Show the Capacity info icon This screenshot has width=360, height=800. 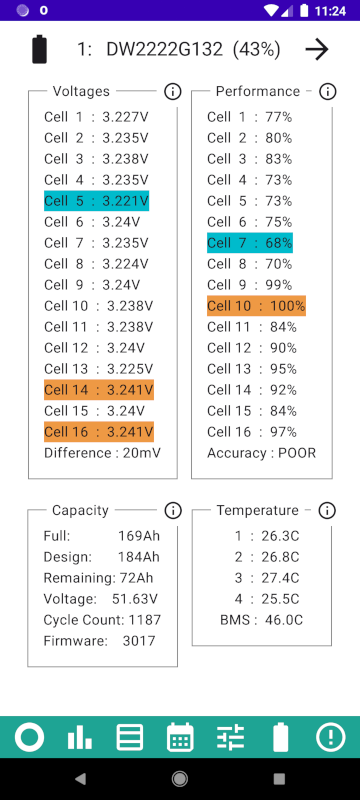173,510
